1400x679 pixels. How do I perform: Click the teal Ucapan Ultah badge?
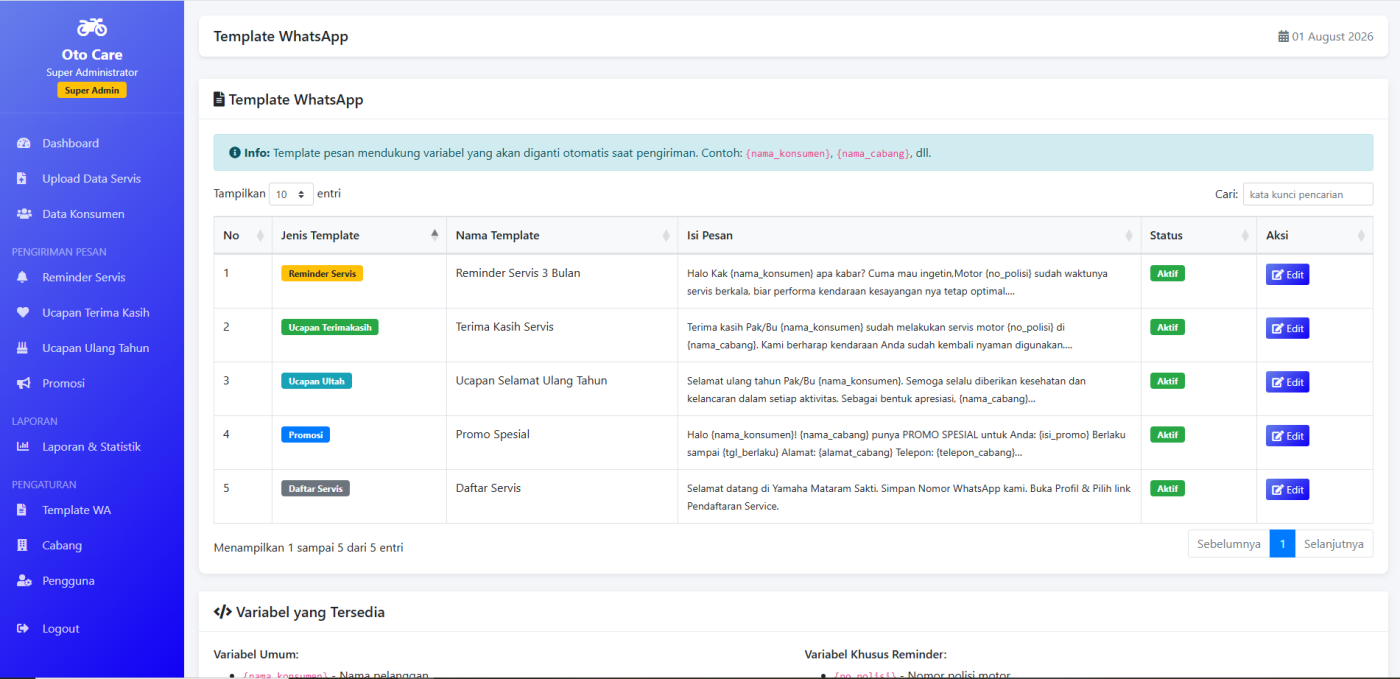pos(316,381)
